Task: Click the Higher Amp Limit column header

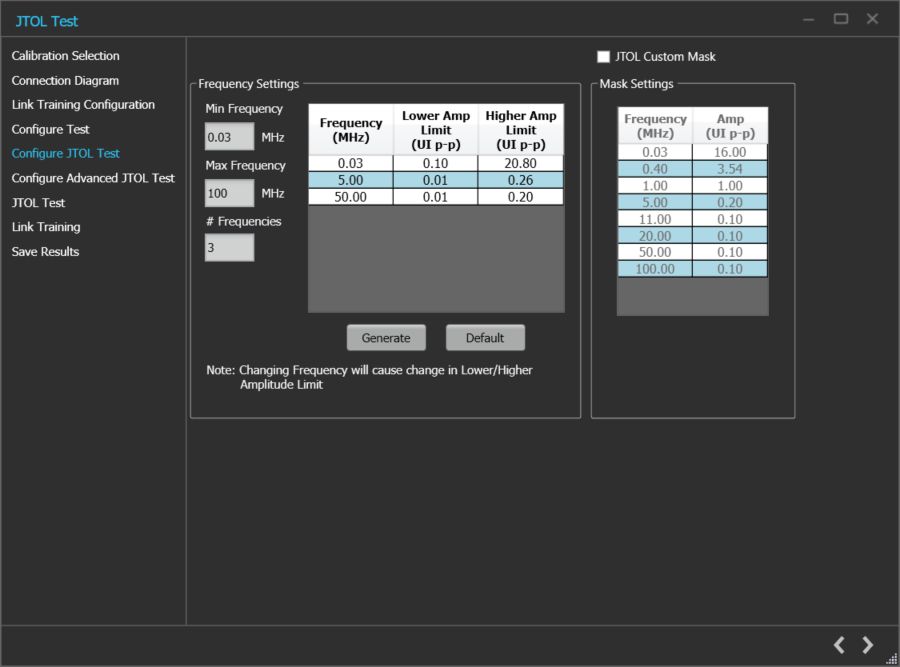Action: (x=521, y=130)
